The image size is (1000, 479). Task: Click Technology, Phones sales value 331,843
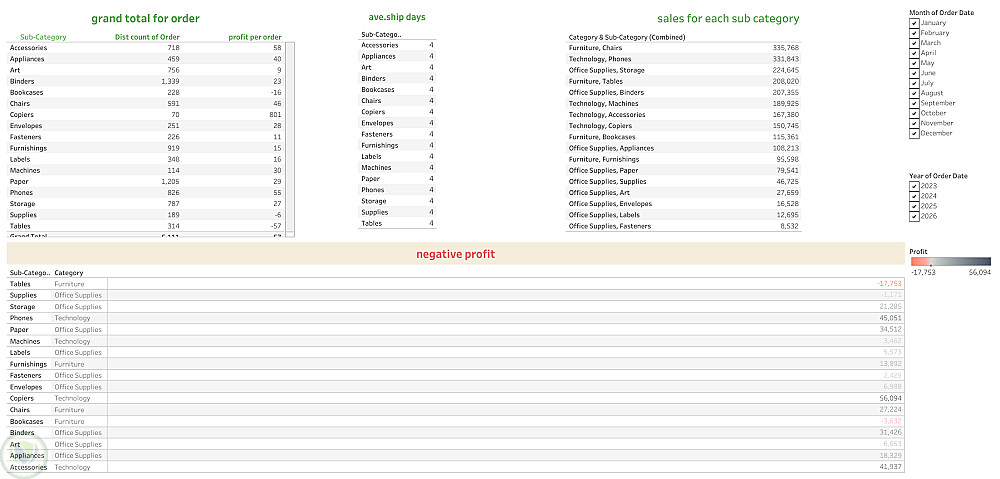pos(787,59)
